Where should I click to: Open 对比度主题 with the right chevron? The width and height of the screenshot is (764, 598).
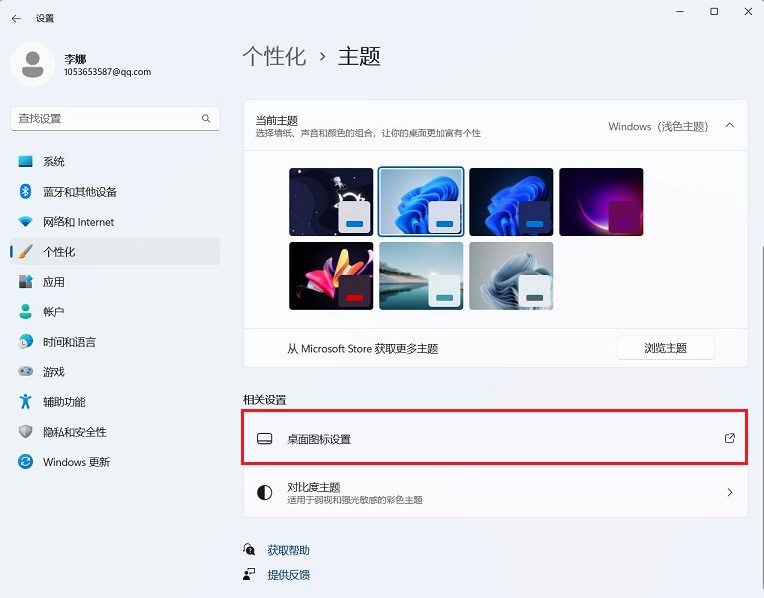(x=729, y=492)
